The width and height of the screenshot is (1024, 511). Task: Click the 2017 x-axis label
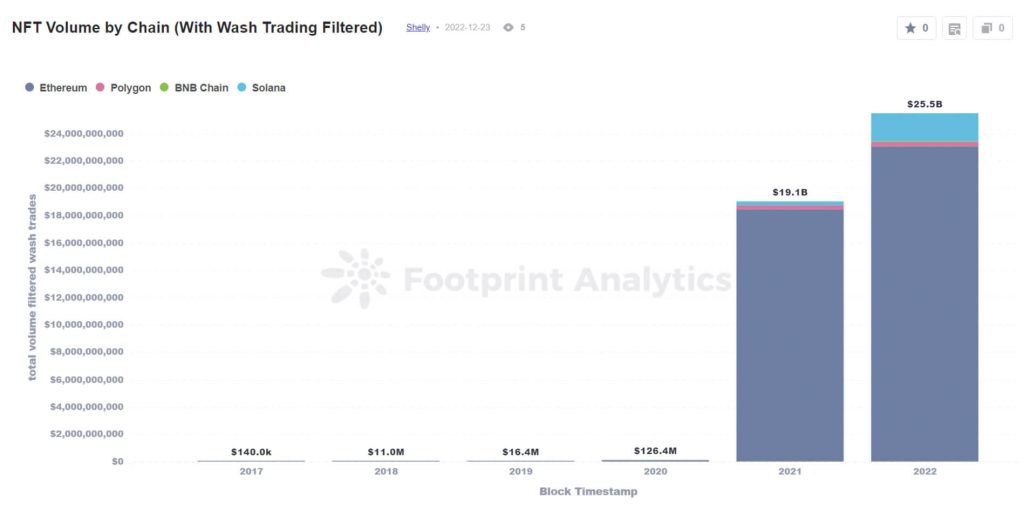251,471
